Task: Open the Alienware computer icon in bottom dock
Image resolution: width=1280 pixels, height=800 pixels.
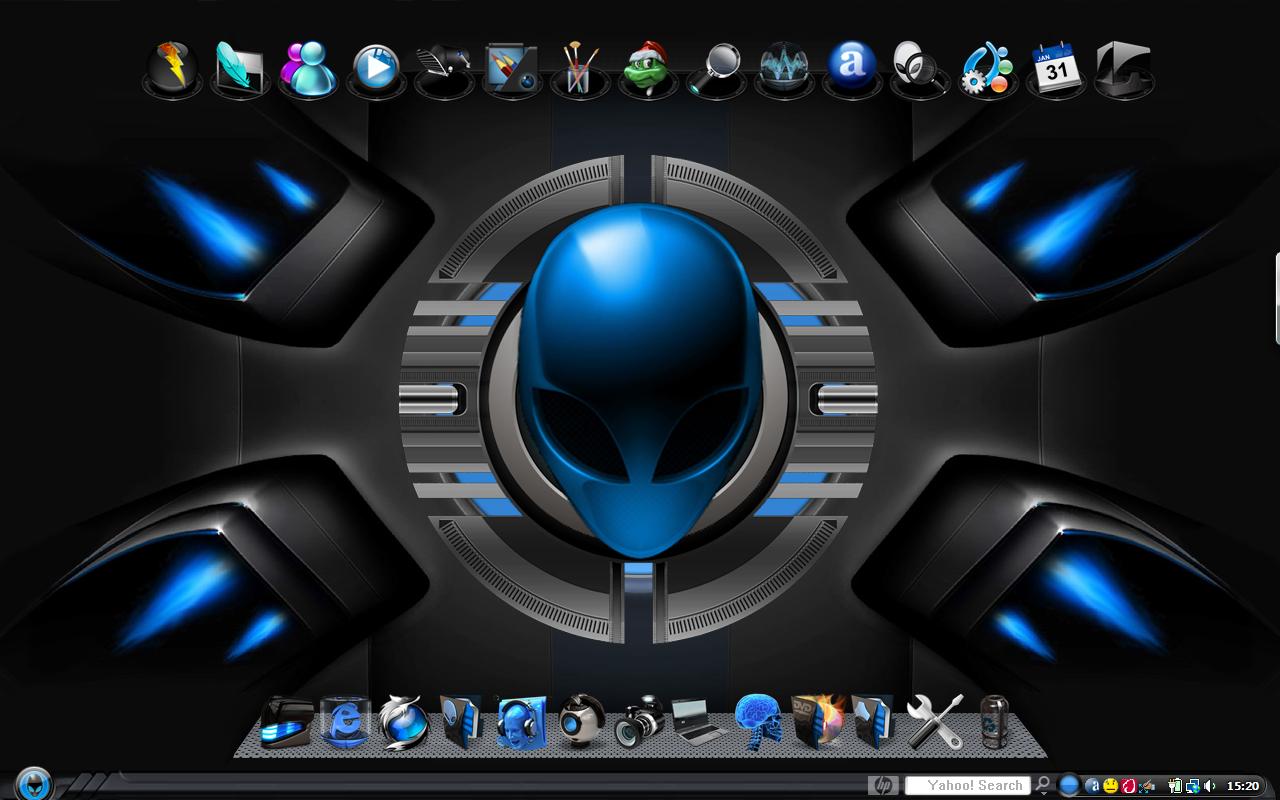Action: click(x=286, y=722)
